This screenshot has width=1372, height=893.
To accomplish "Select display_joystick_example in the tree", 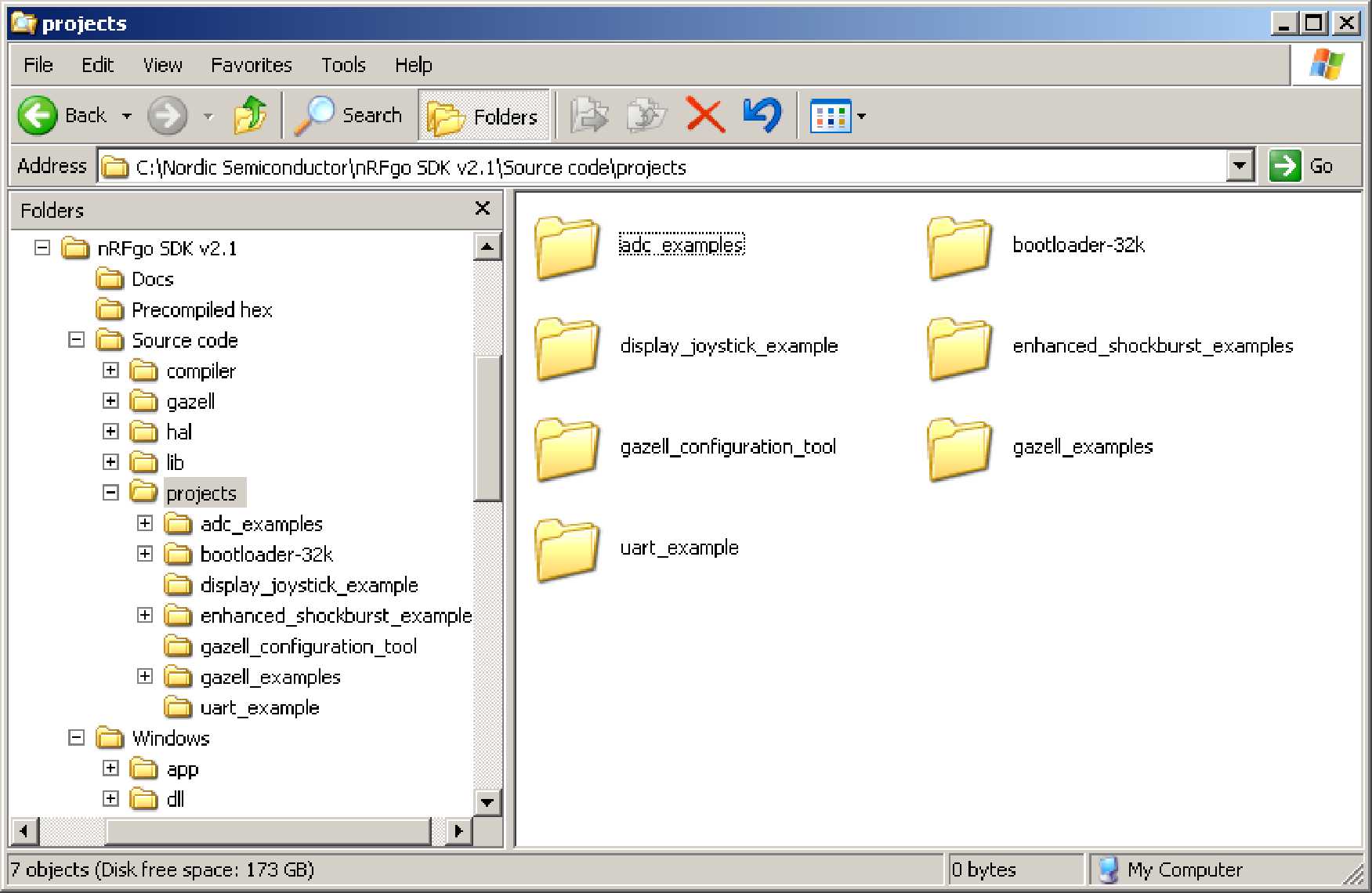I will (x=310, y=585).
